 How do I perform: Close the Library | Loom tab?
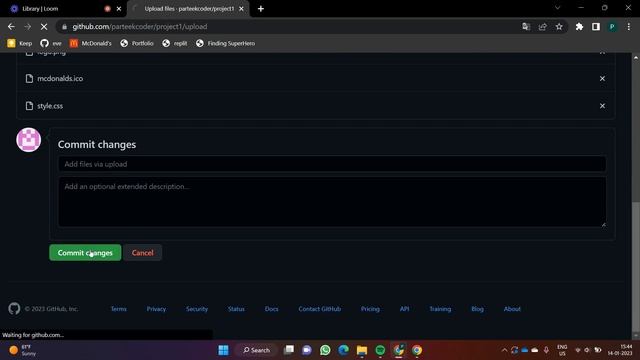[119, 9]
